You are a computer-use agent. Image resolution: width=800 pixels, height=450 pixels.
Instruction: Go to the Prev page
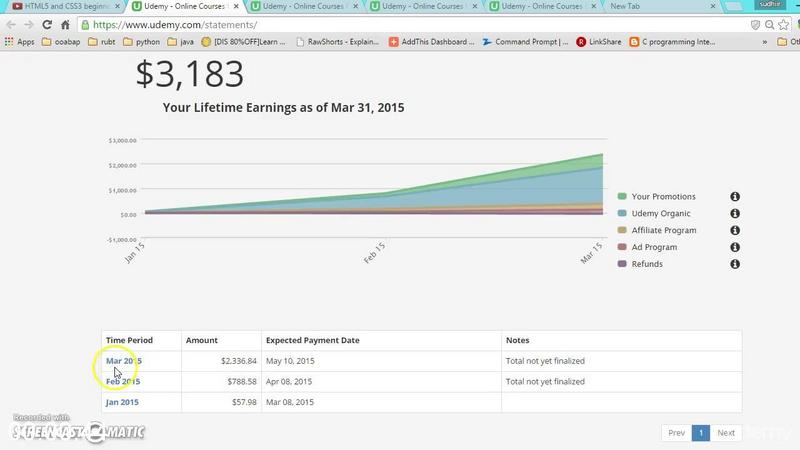tap(677, 433)
